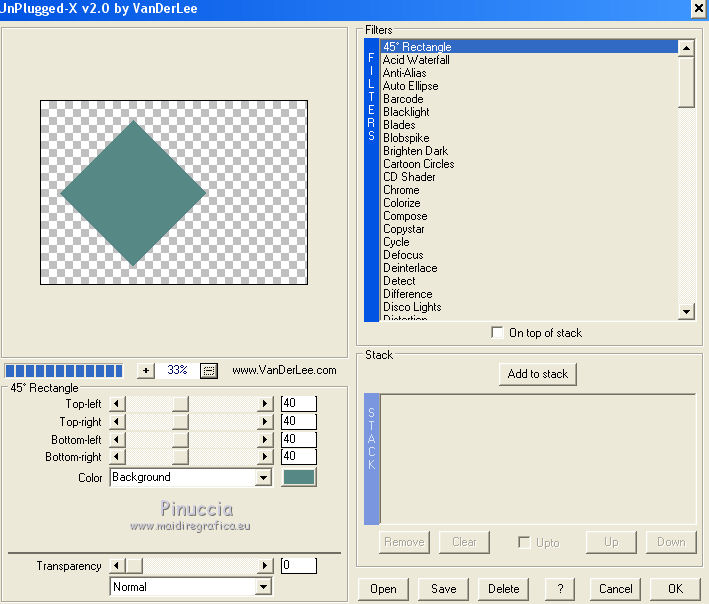Click left arrow of Bottom-right slider
Screen dimensions: 709x604
(117, 457)
